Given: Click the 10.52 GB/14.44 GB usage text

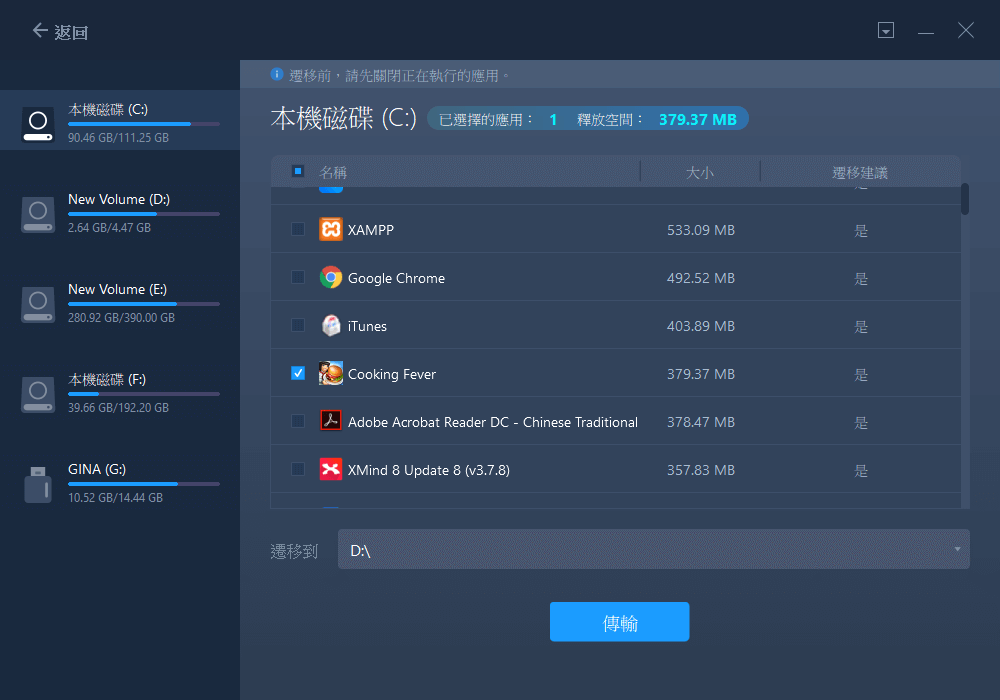Looking at the screenshot, I should pos(115,497).
